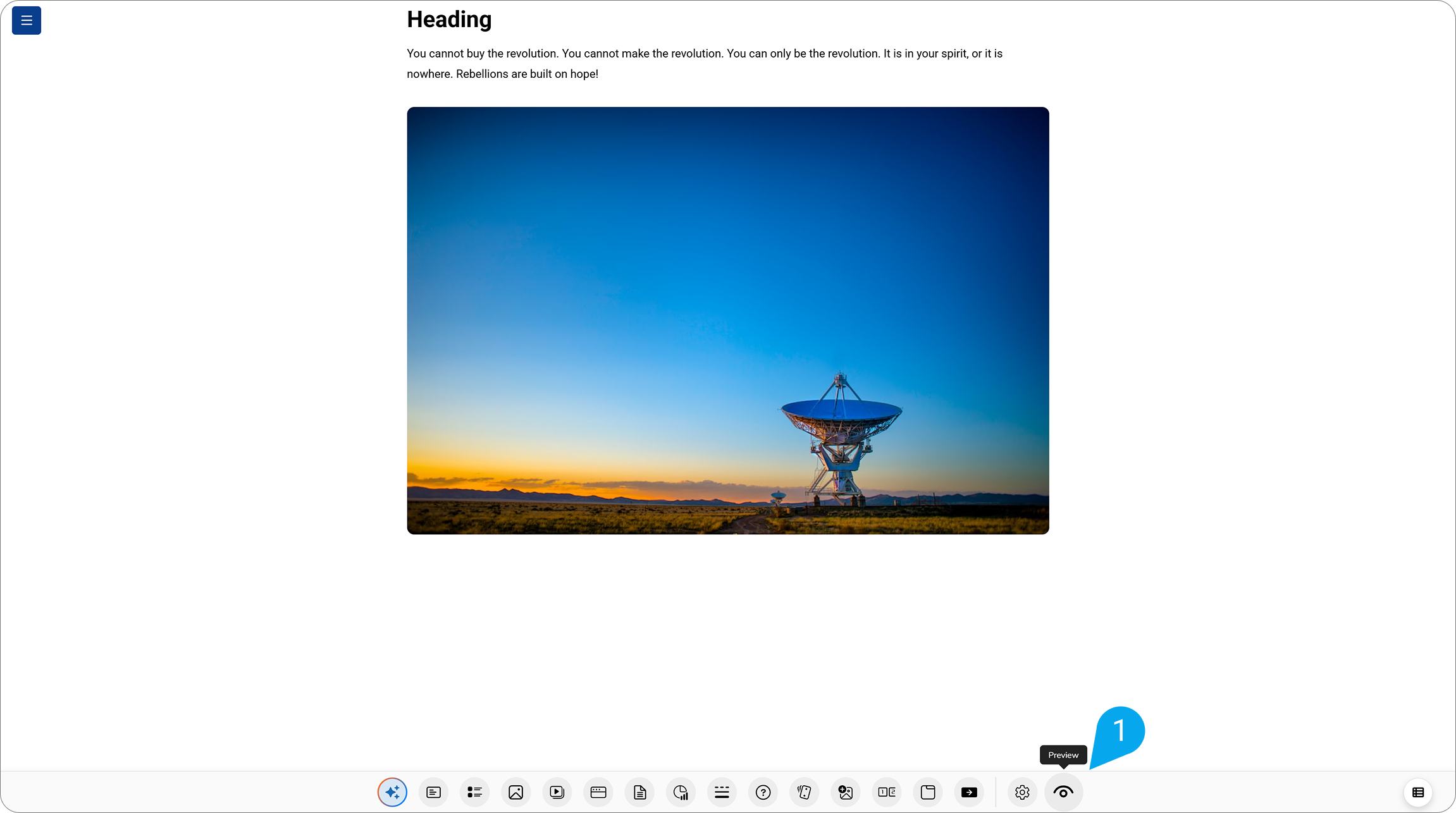Image resolution: width=1456 pixels, height=813 pixels.
Task: Open the blue hamburger menu
Action: [27, 20]
